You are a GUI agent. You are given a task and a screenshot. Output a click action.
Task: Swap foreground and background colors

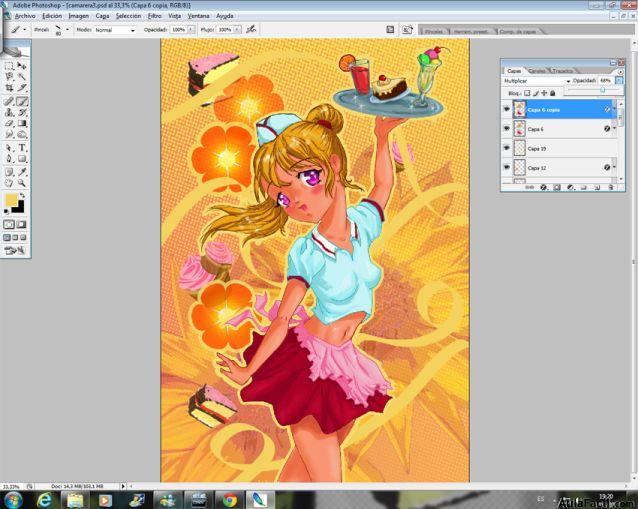22,196
